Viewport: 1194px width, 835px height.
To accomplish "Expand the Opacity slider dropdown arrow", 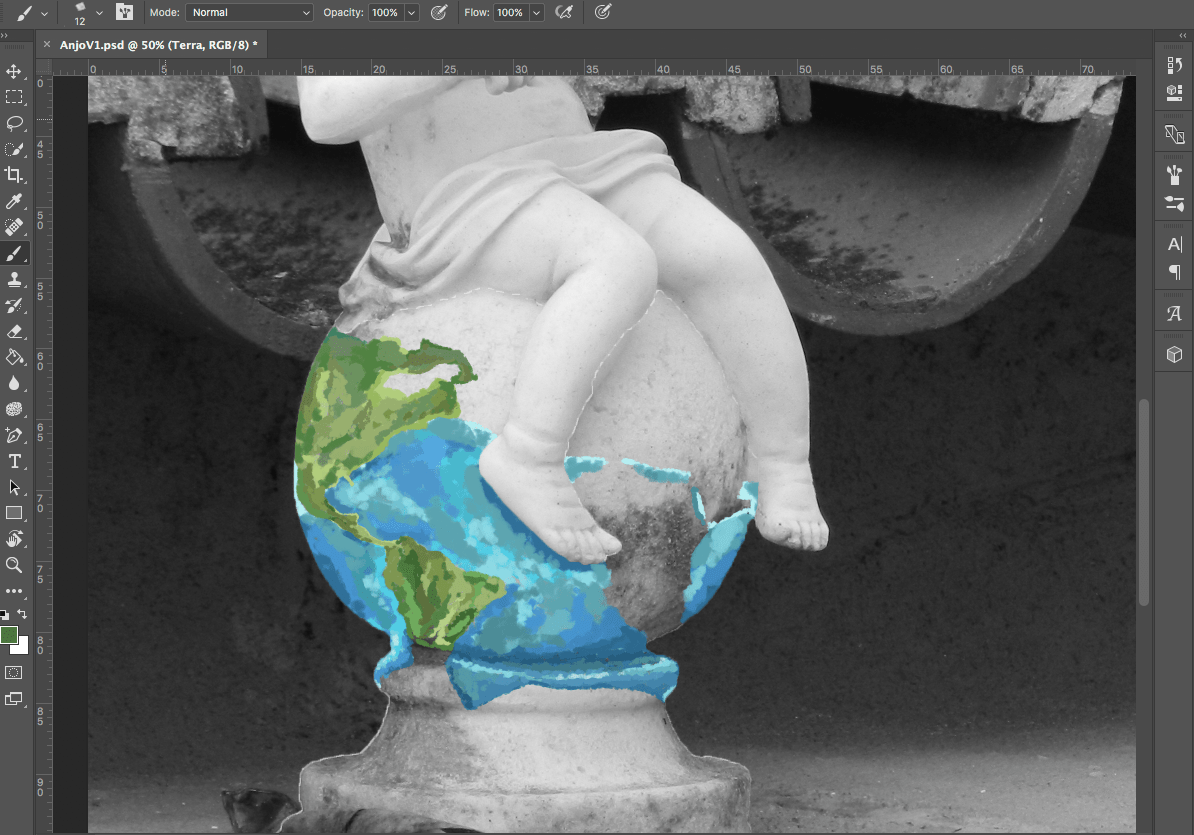I will (x=411, y=13).
